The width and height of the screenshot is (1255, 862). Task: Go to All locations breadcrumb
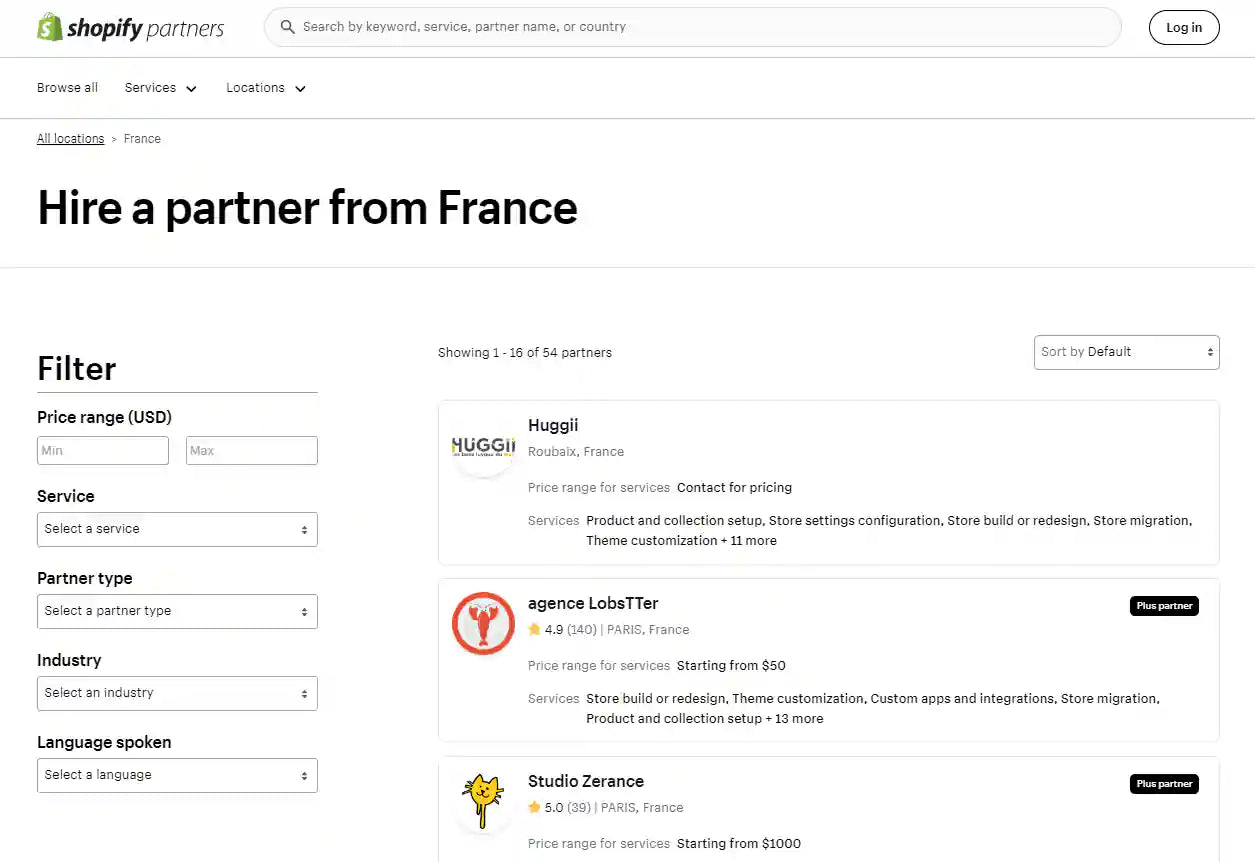pos(70,139)
